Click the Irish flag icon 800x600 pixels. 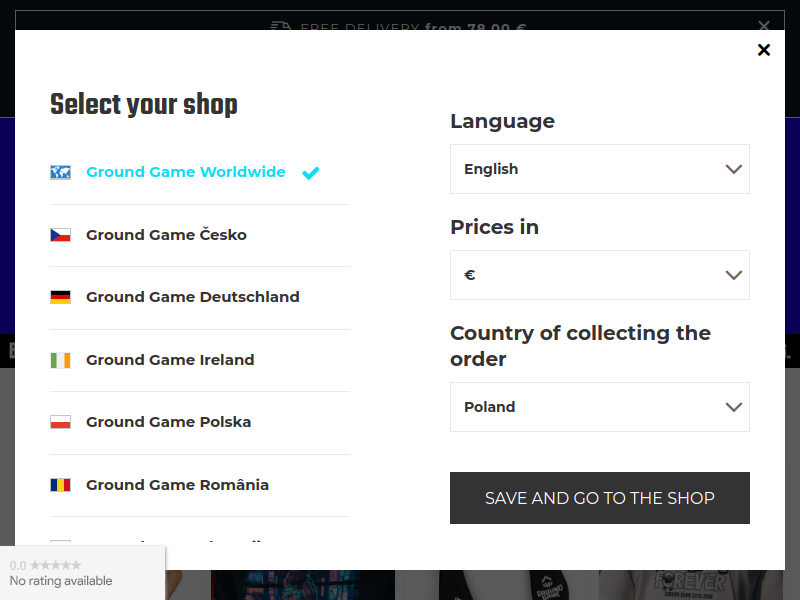click(60, 360)
